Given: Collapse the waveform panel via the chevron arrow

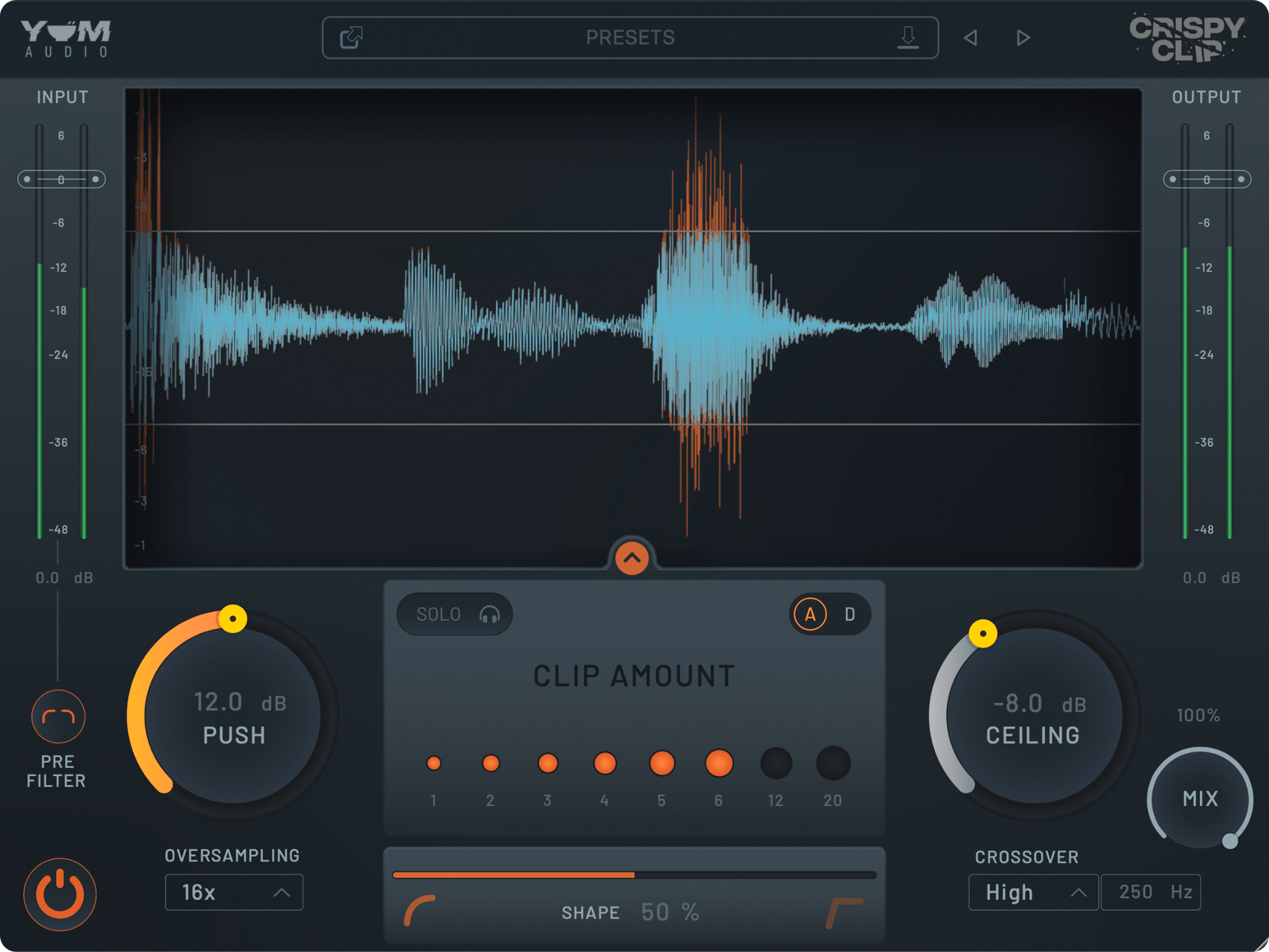Looking at the screenshot, I should click(631, 558).
